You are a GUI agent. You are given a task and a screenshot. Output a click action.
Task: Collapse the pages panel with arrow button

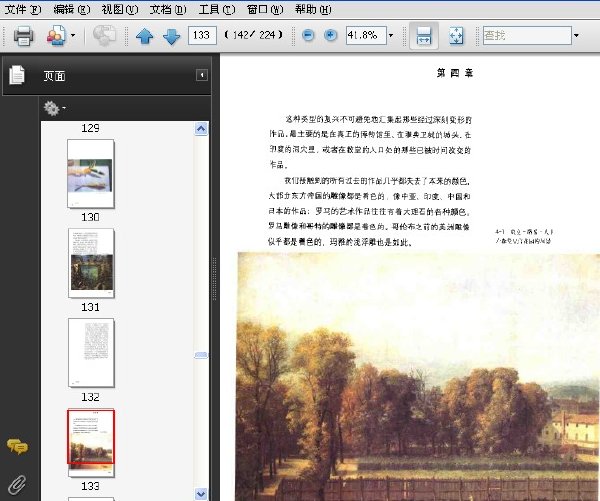click(202, 75)
